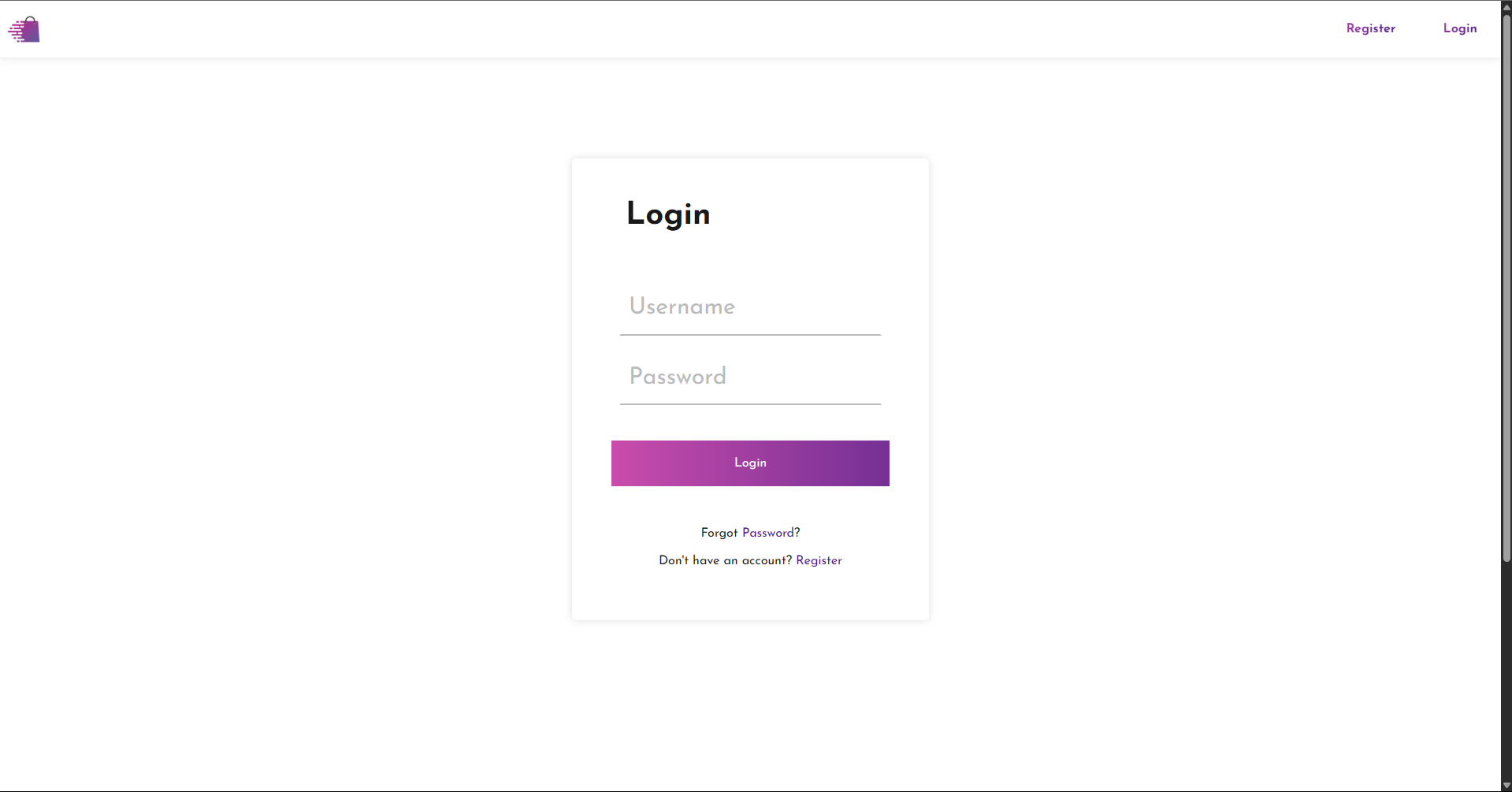The image size is (1512, 792).
Task: Click the underline beneath the Password field
Action: [750, 404]
